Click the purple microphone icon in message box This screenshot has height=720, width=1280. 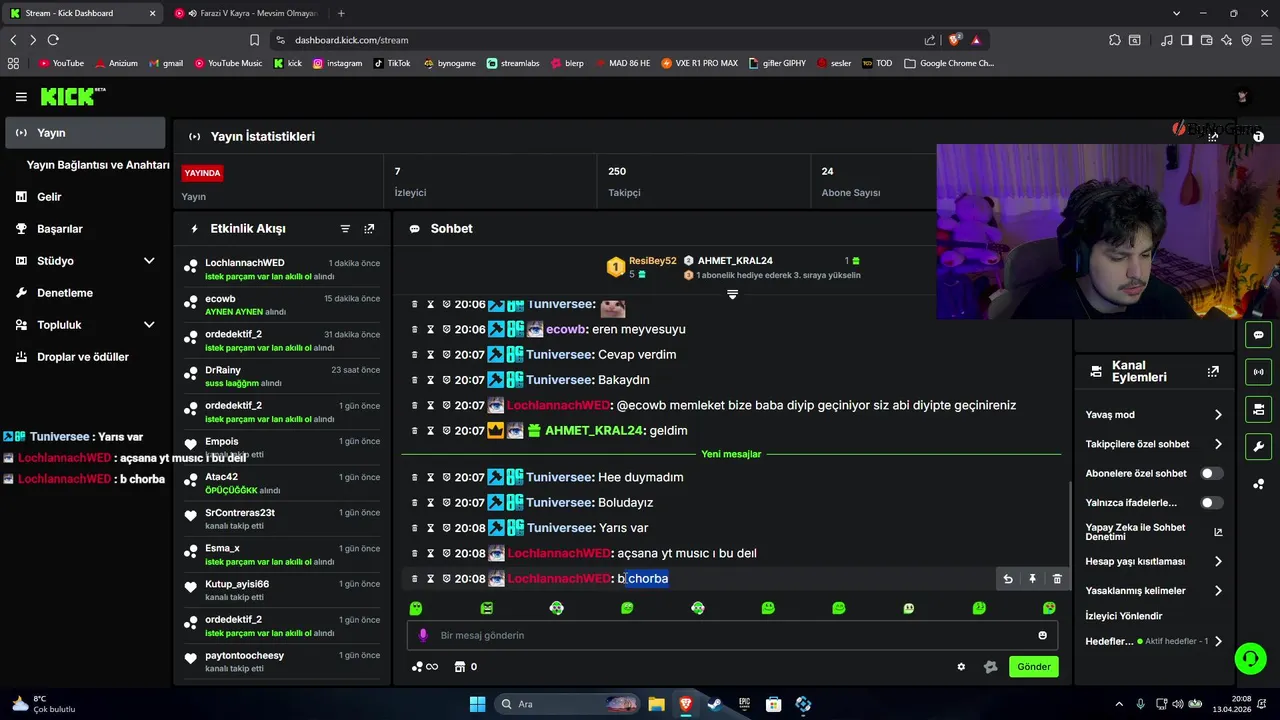tap(423, 635)
